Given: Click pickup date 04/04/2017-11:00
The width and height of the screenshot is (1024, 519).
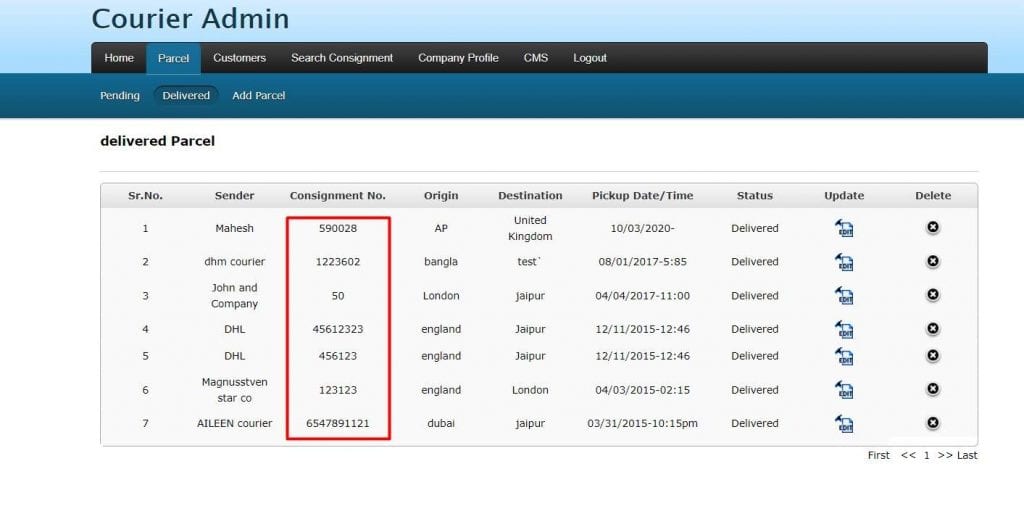Looking at the screenshot, I should coord(643,296).
